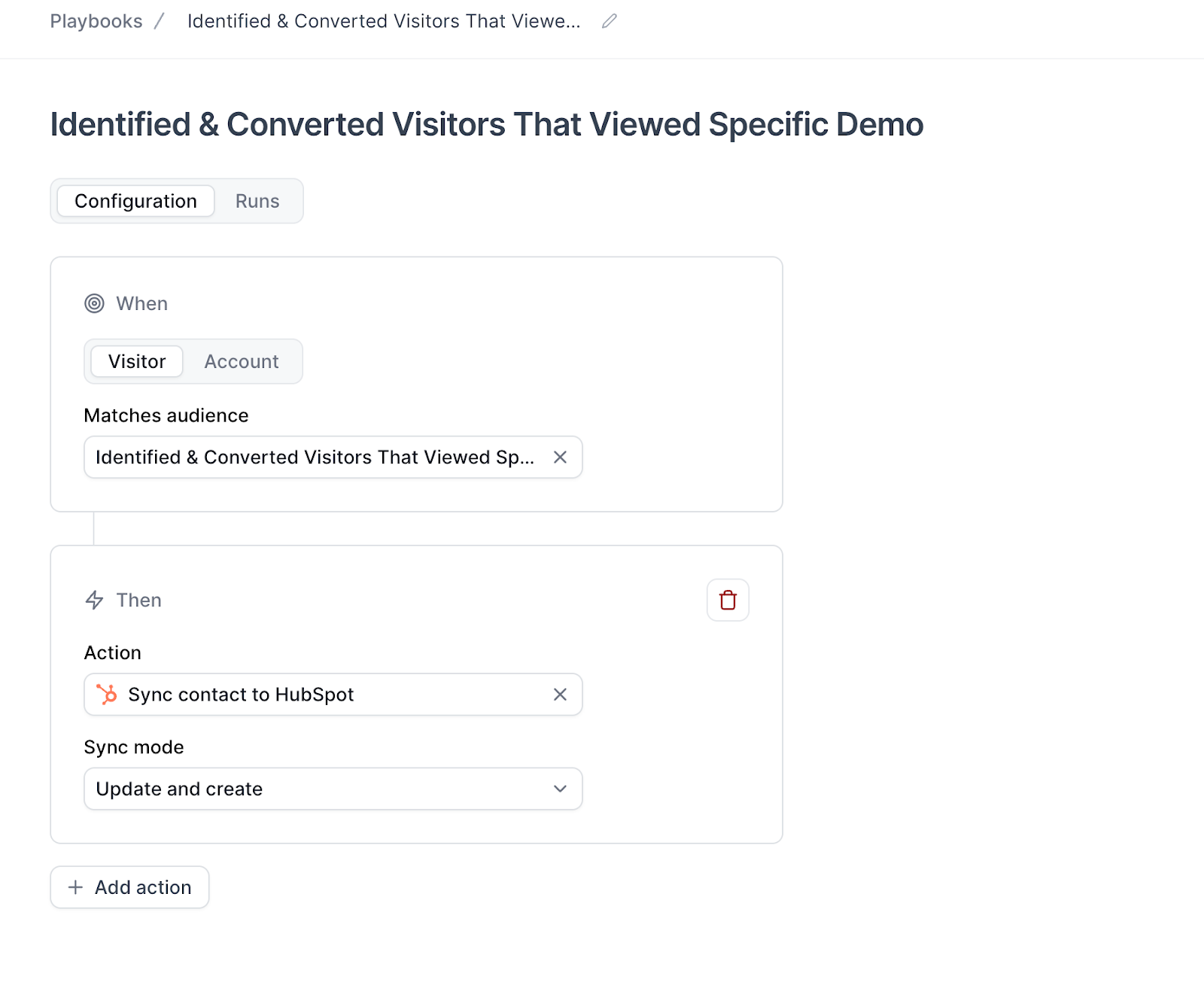Click the lightning bolt icon beside Then

pyautogui.click(x=94, y=600)
